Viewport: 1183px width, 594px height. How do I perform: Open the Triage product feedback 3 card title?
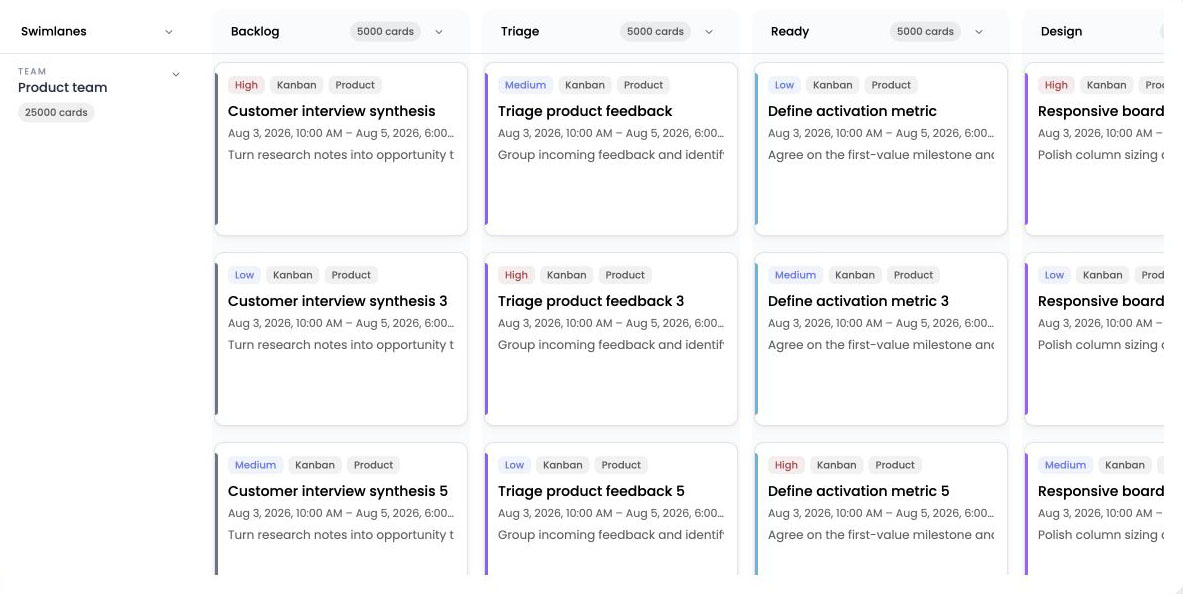coord(591,301)
